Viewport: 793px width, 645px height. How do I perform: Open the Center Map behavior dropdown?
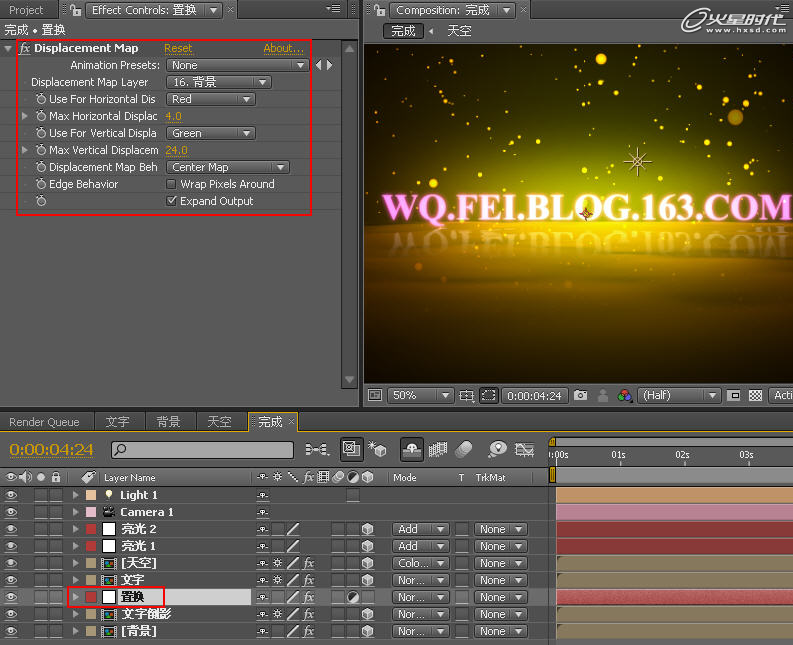click(228, 167)
